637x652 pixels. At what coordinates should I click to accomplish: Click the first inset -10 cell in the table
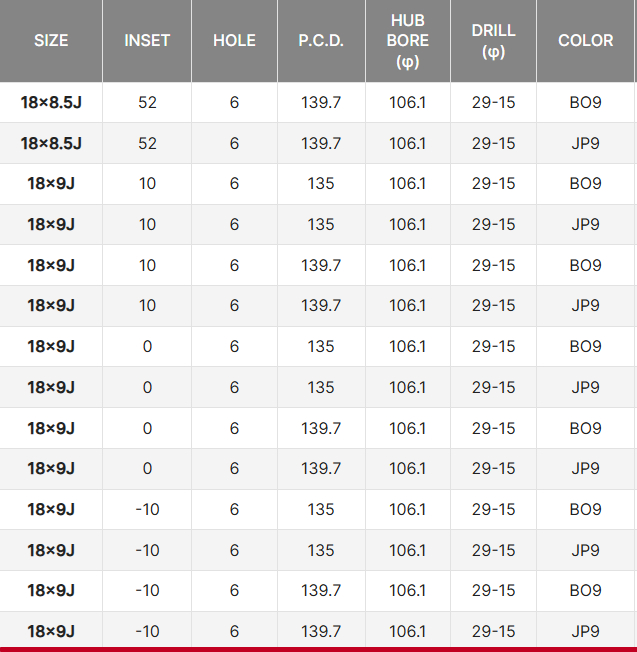click(x=147, y=509)
